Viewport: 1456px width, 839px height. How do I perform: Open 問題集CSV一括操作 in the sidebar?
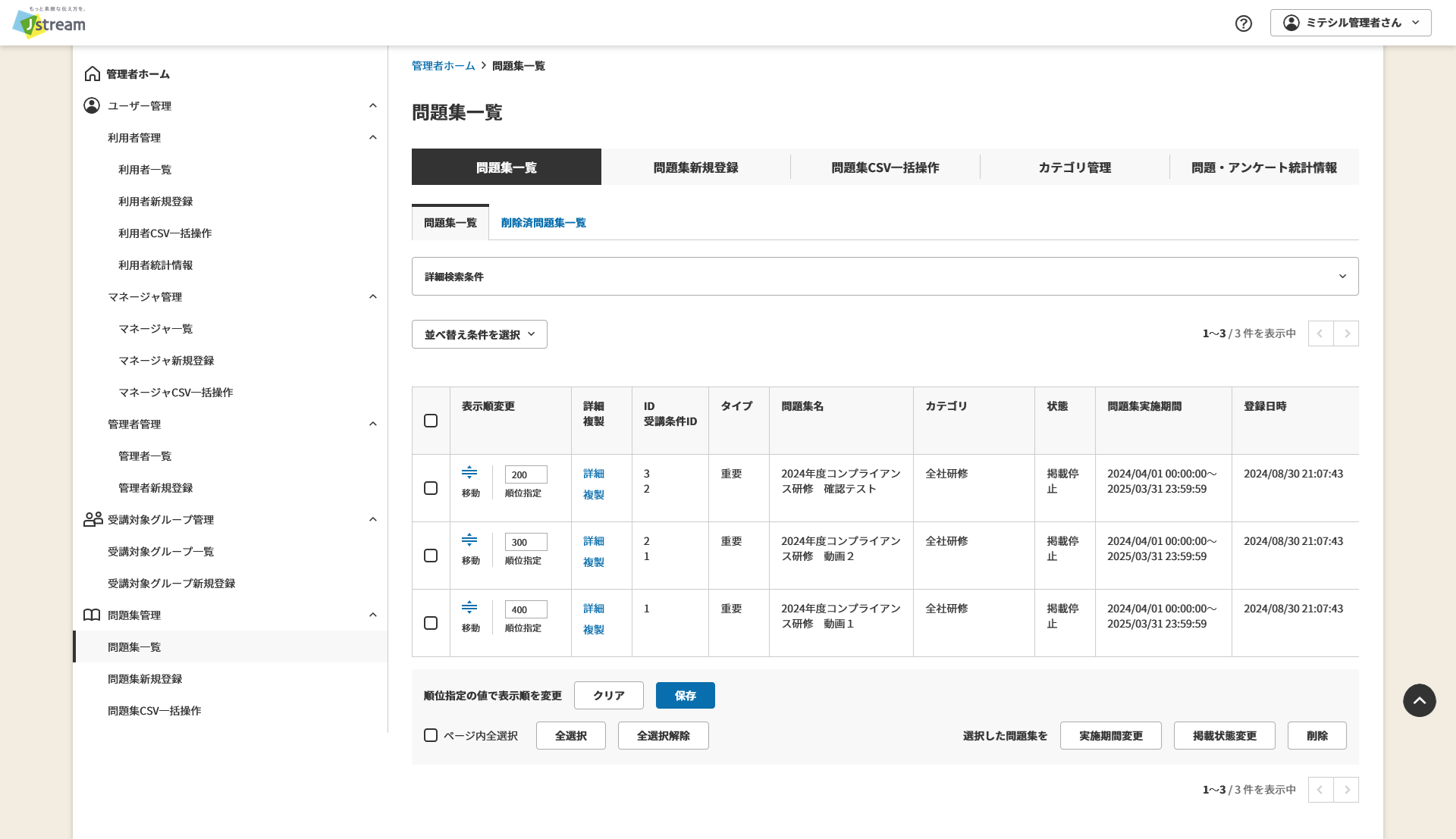155,710
